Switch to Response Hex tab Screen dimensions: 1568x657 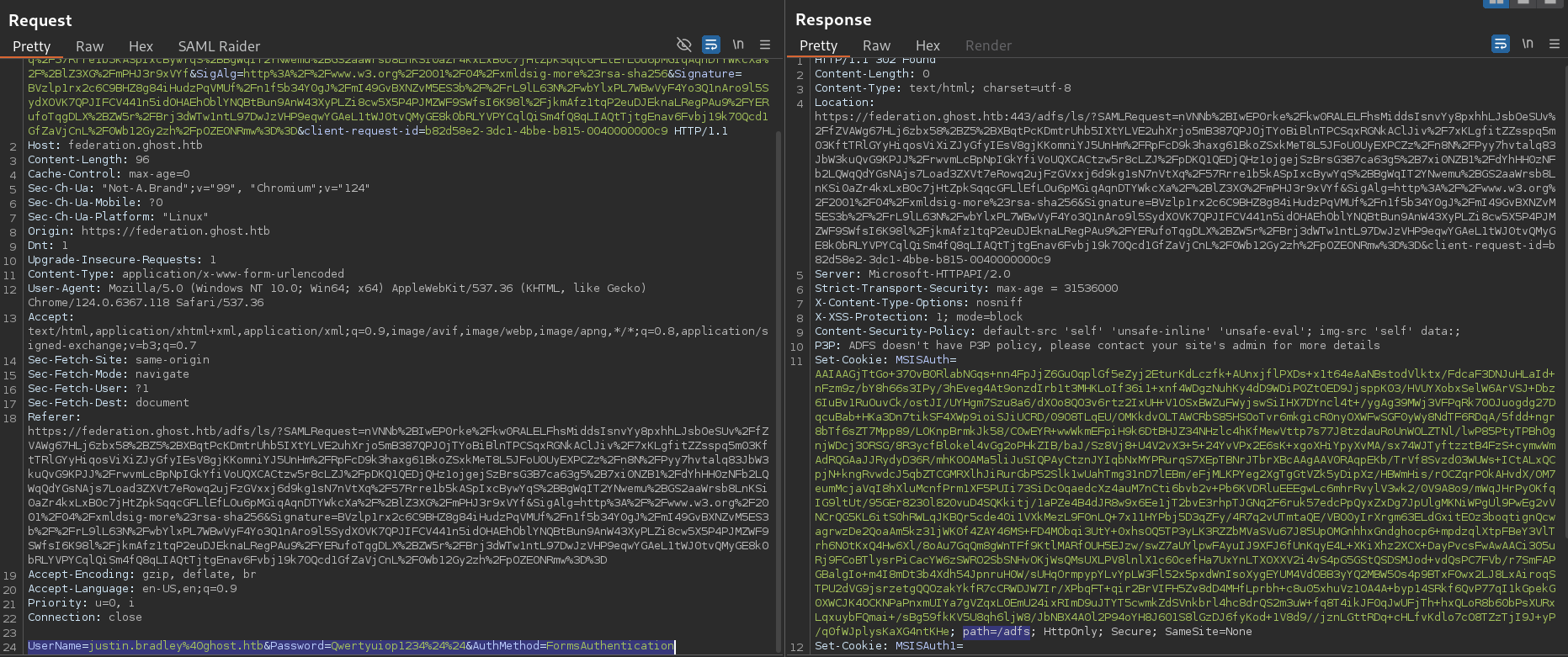pyautogui.click(x=928, y=45)
